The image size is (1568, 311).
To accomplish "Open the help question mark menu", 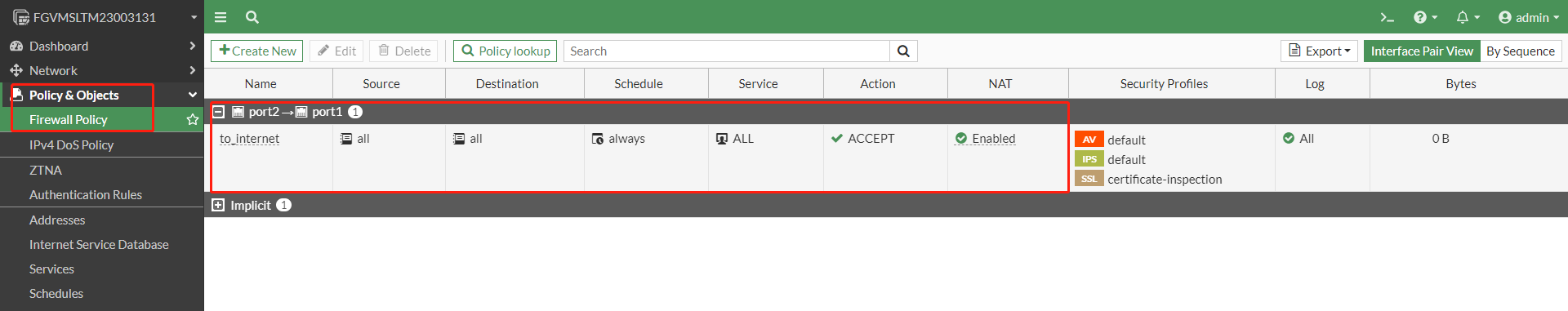I will [x=1425, y=17].
